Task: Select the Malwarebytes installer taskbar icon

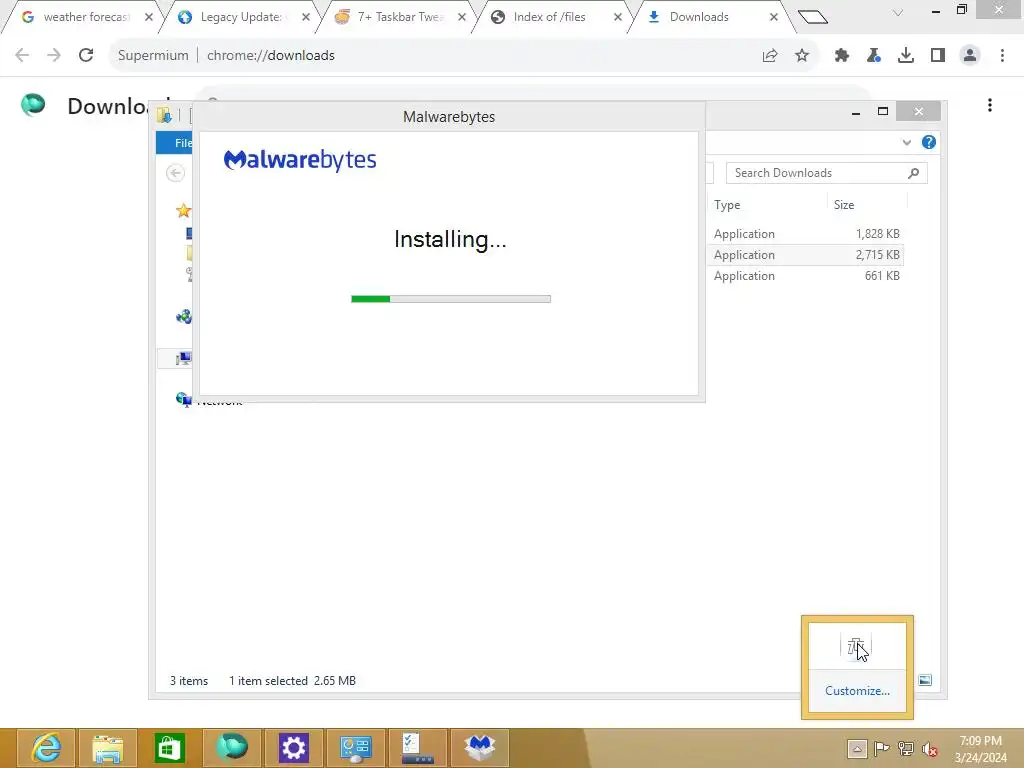Action: [x=480, y=748]
